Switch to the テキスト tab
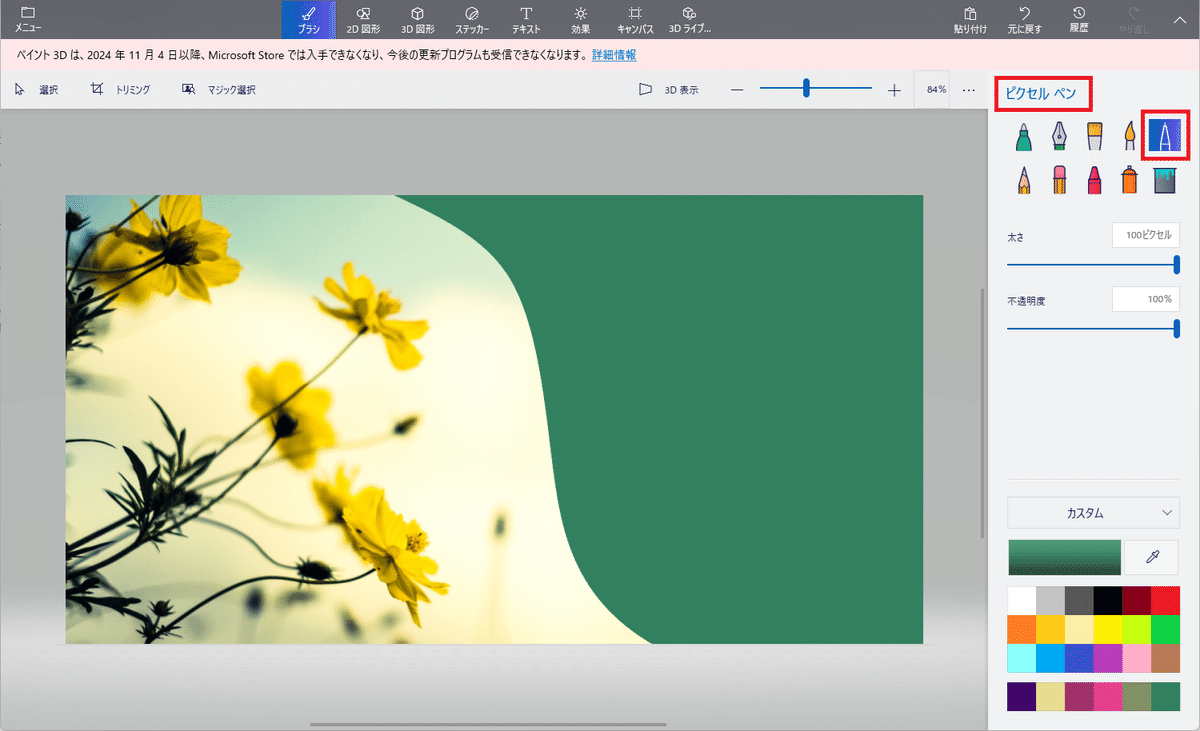This screenshot has width=1200, height=731. [526, 19]
